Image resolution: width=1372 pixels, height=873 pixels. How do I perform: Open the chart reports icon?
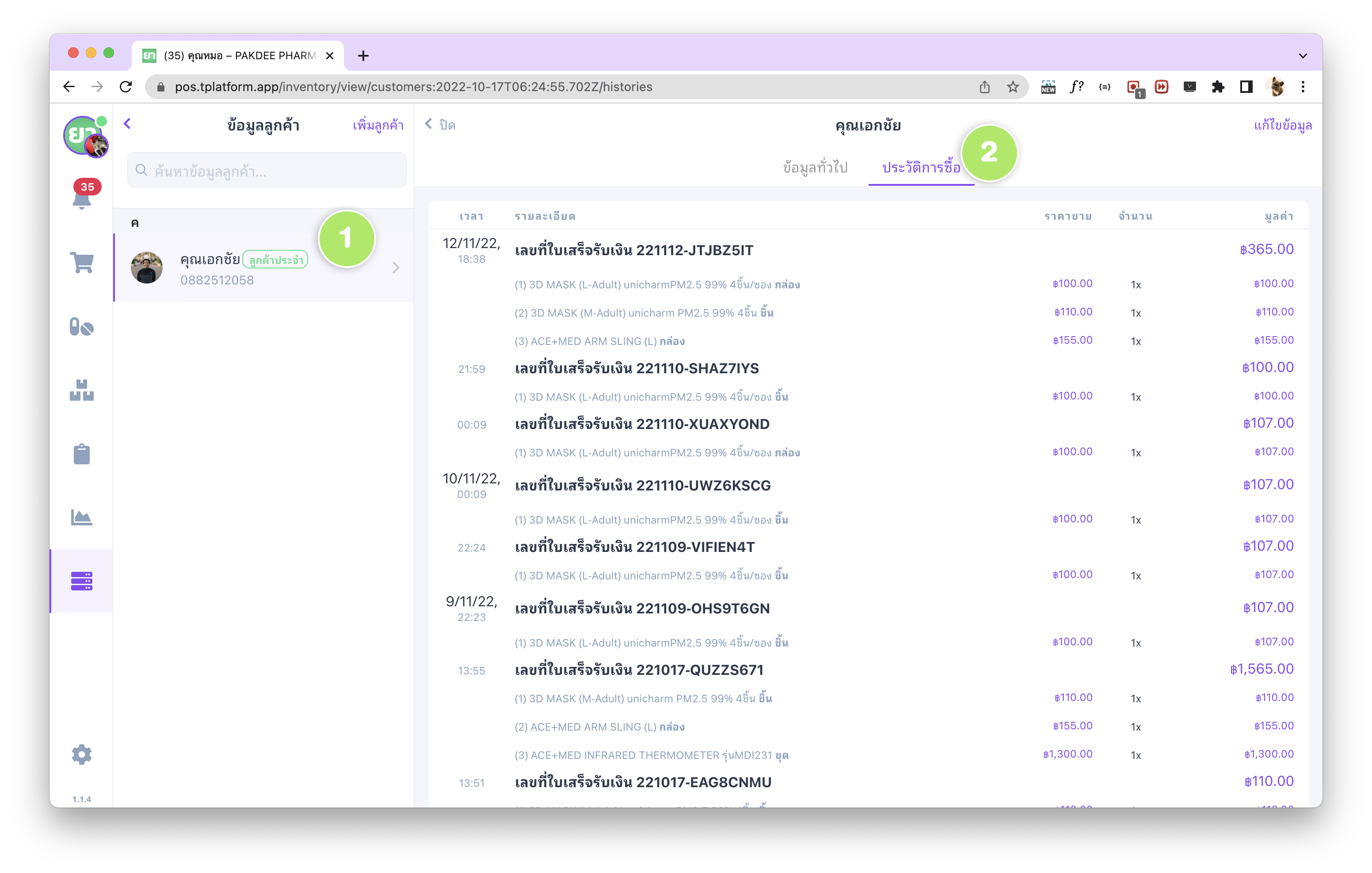(x=81, y=518)
